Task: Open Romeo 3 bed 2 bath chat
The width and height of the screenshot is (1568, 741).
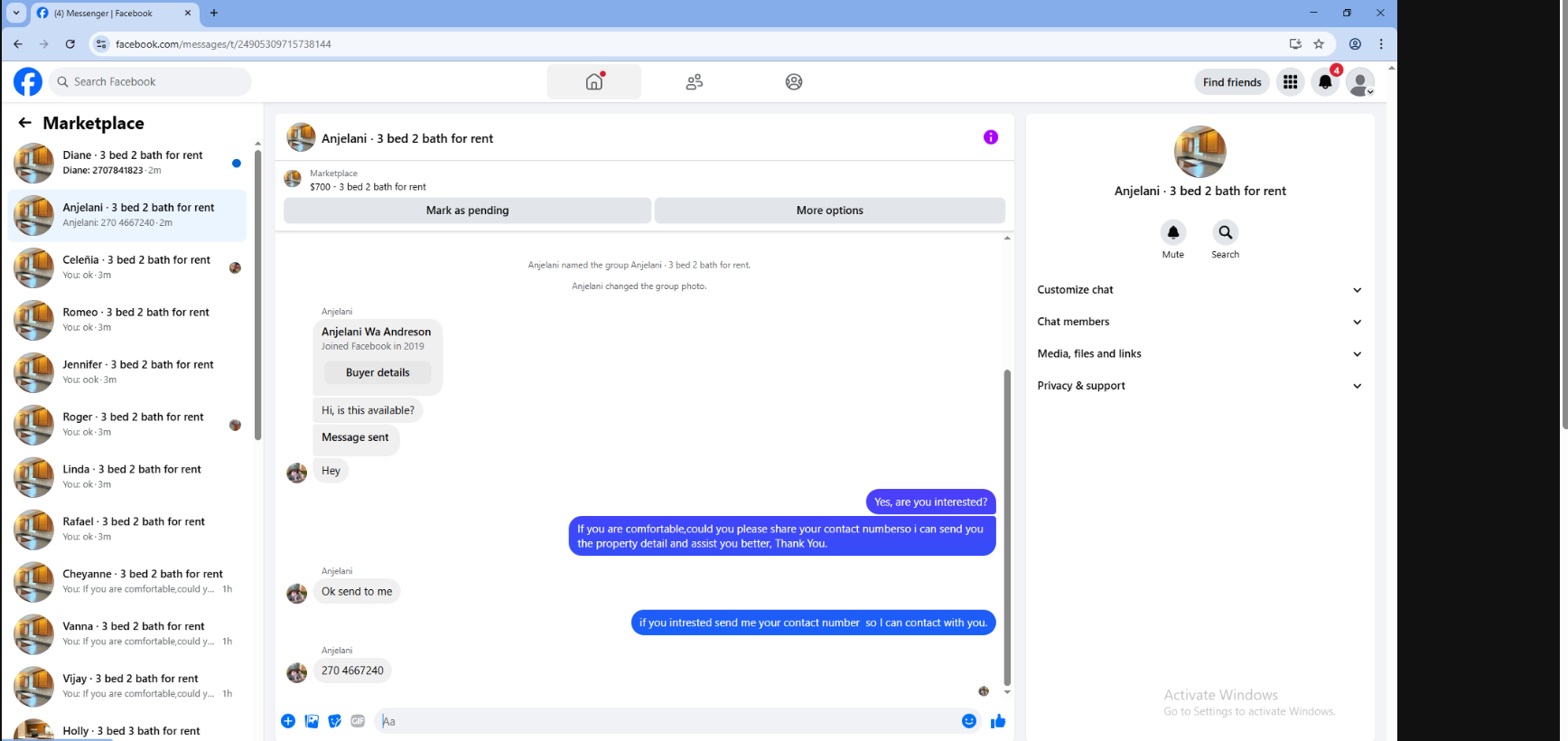Action: pos(127,320)
